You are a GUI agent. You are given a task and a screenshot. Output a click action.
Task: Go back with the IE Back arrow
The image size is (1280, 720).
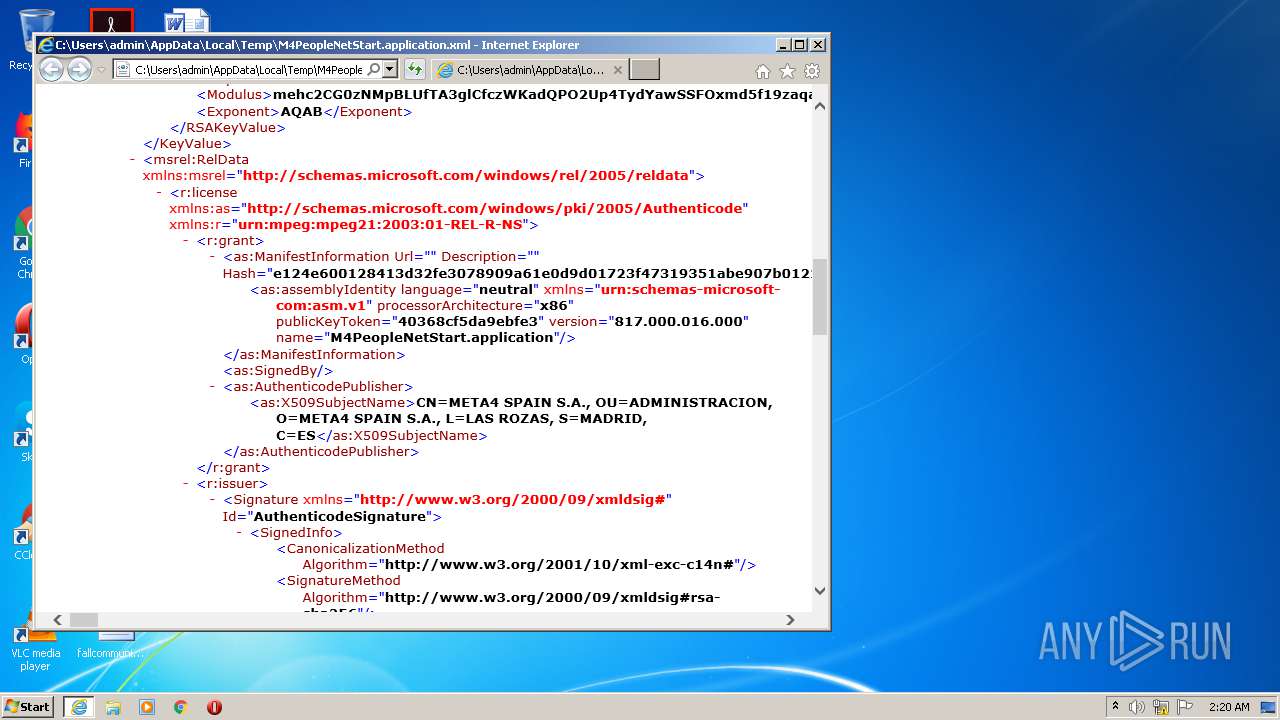(x=51, y=69)
